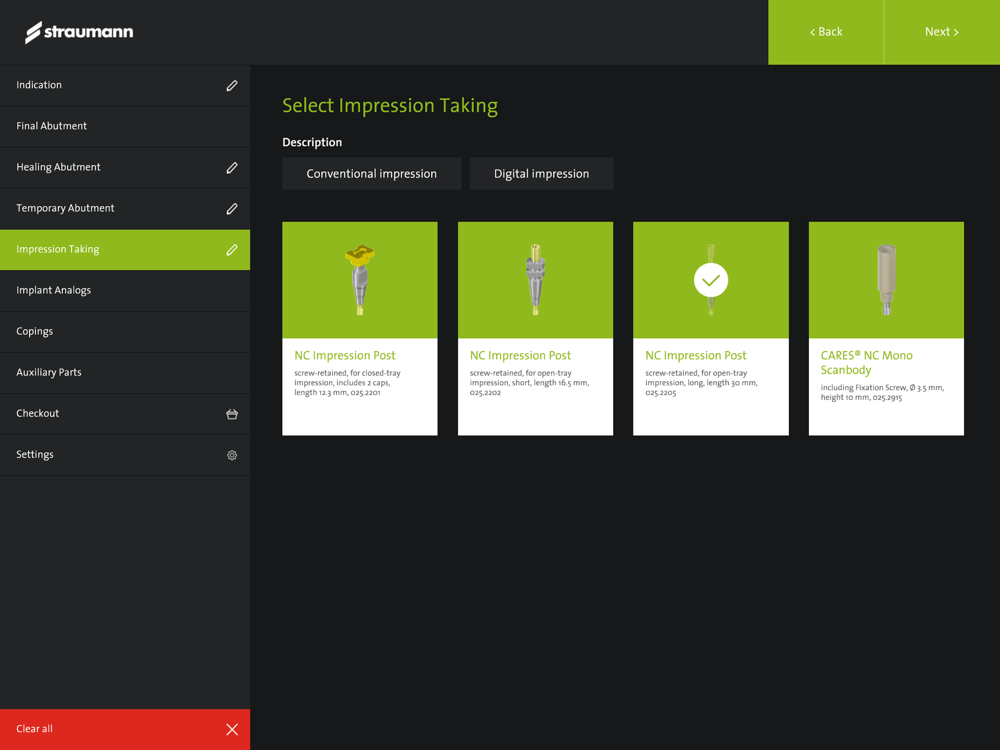Select the closed-tray impression post image

(360, 280)
